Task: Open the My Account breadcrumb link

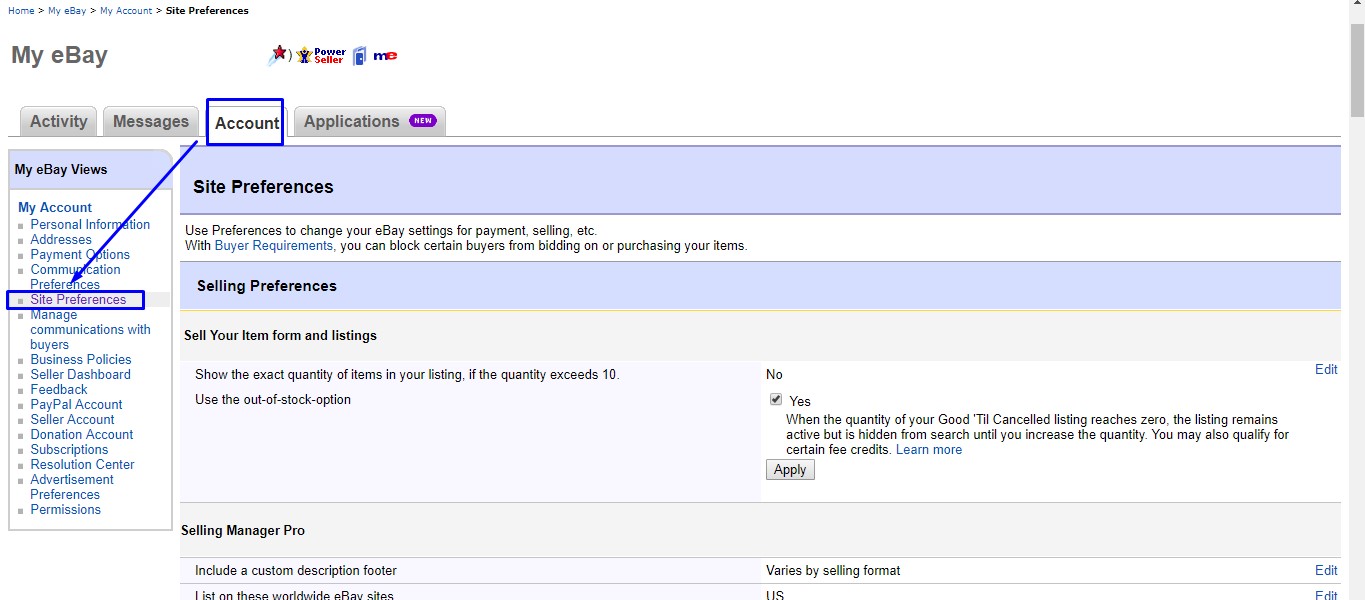Action: (x=126, y=11)
